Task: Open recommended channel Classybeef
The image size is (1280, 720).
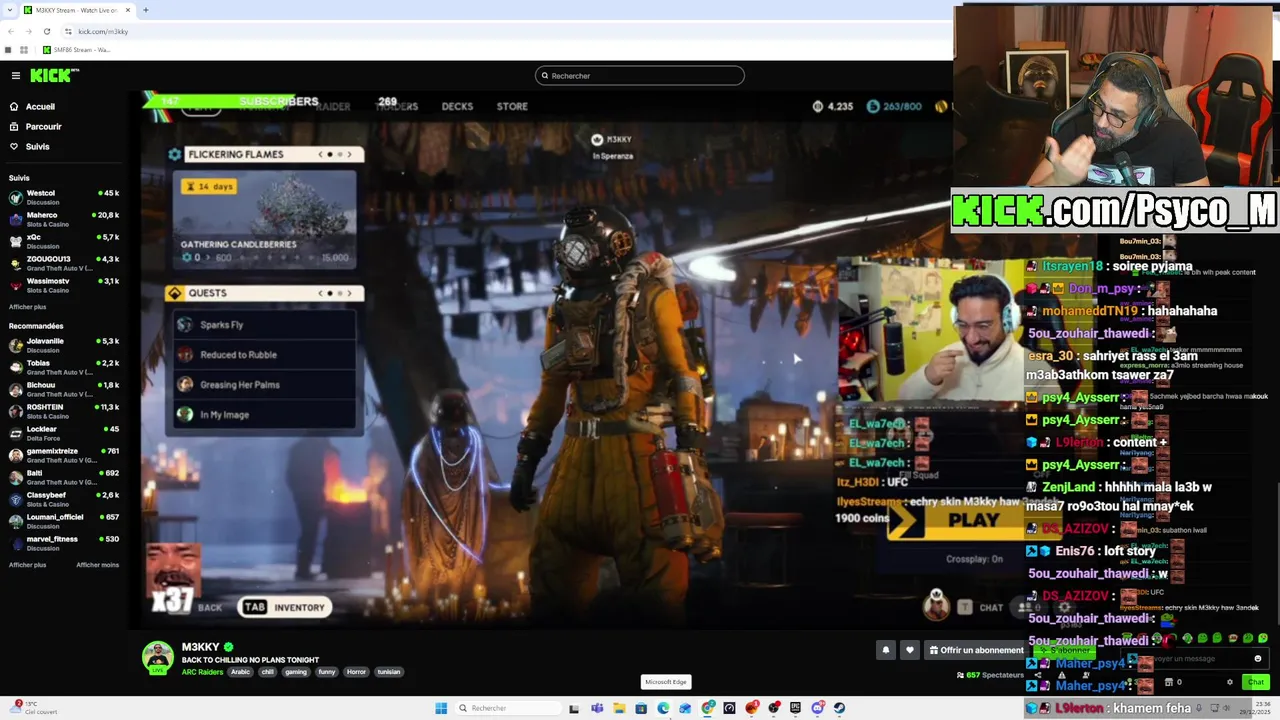Action: (x=64, y=498)
